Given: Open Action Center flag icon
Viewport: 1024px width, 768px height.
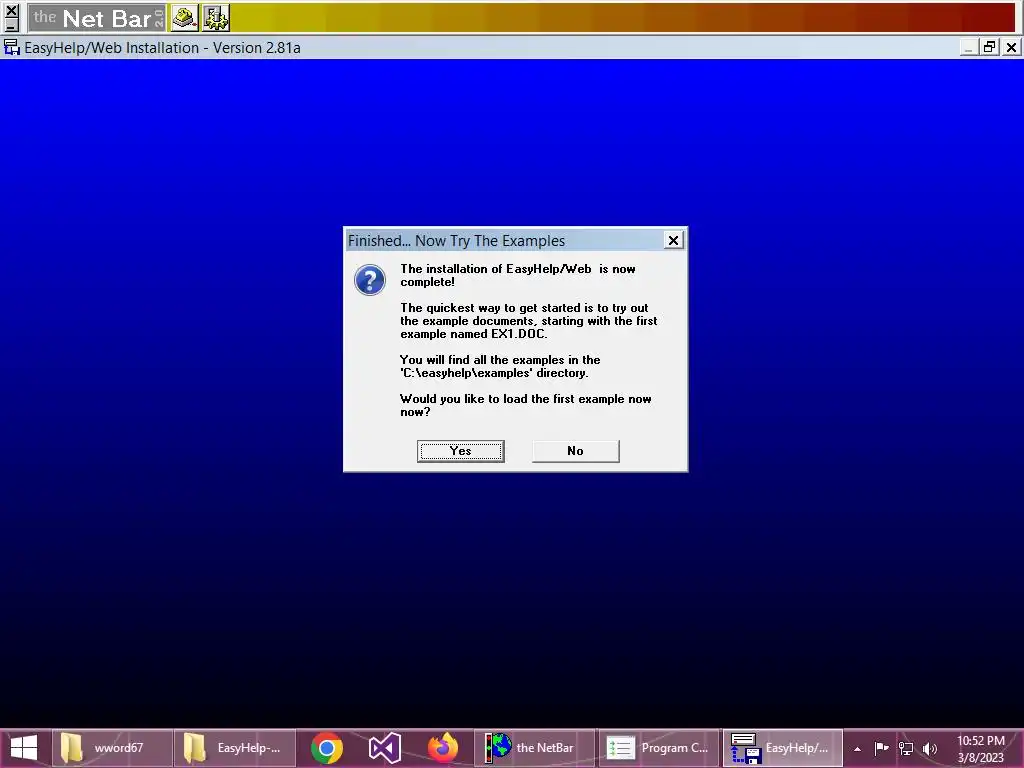Looking at the screenshot, I should 881,748.
